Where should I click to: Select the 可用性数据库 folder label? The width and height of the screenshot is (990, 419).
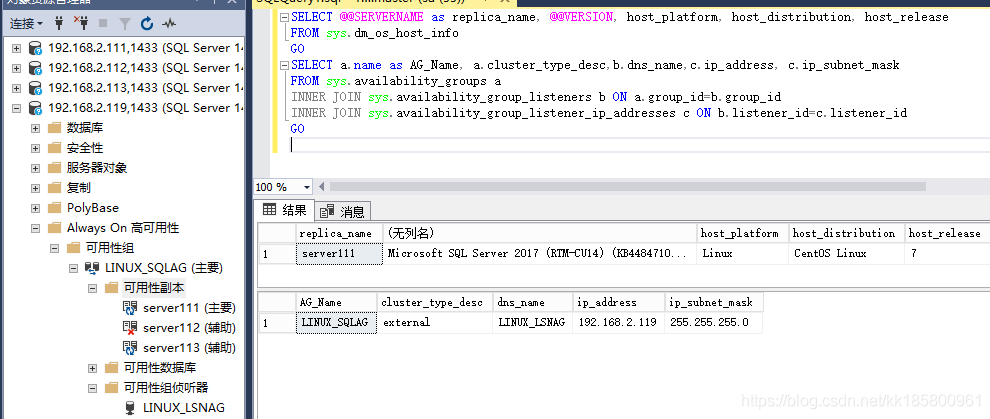[x=160, y=368]
